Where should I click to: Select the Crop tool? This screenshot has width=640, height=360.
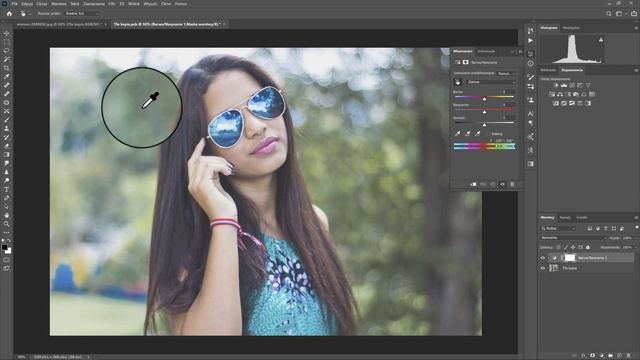tap(7, 68)
